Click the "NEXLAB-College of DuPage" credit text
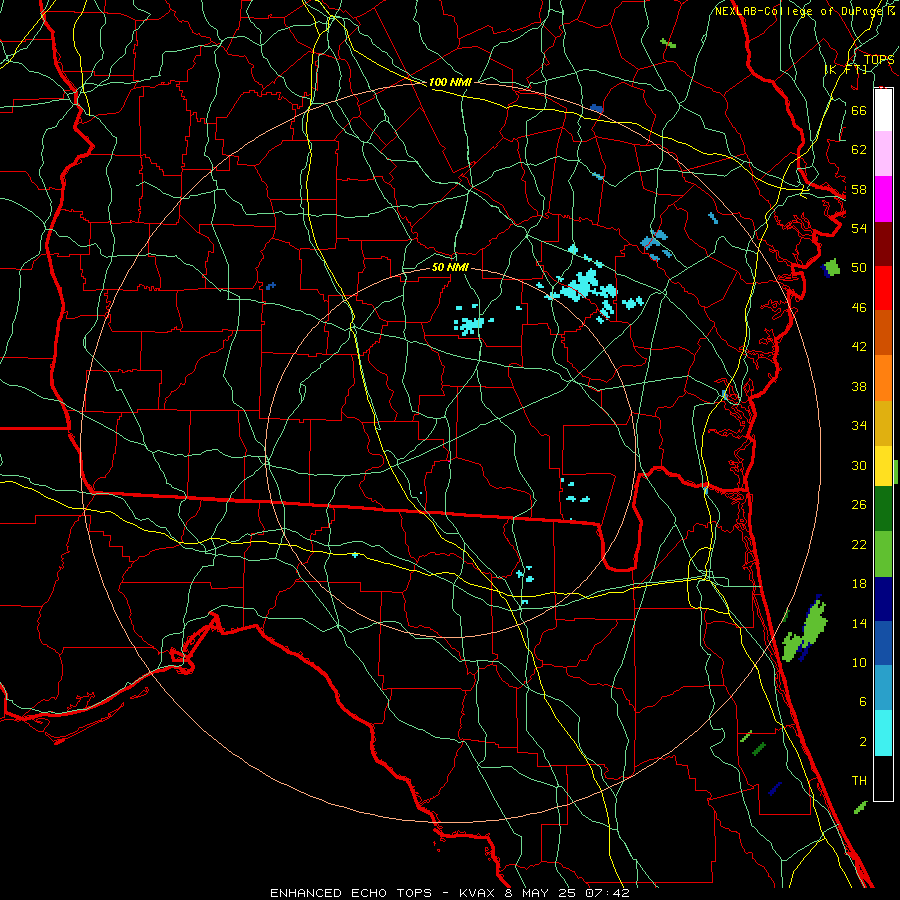Viewport: 900px width, 900px height. [x=799, y=11]
